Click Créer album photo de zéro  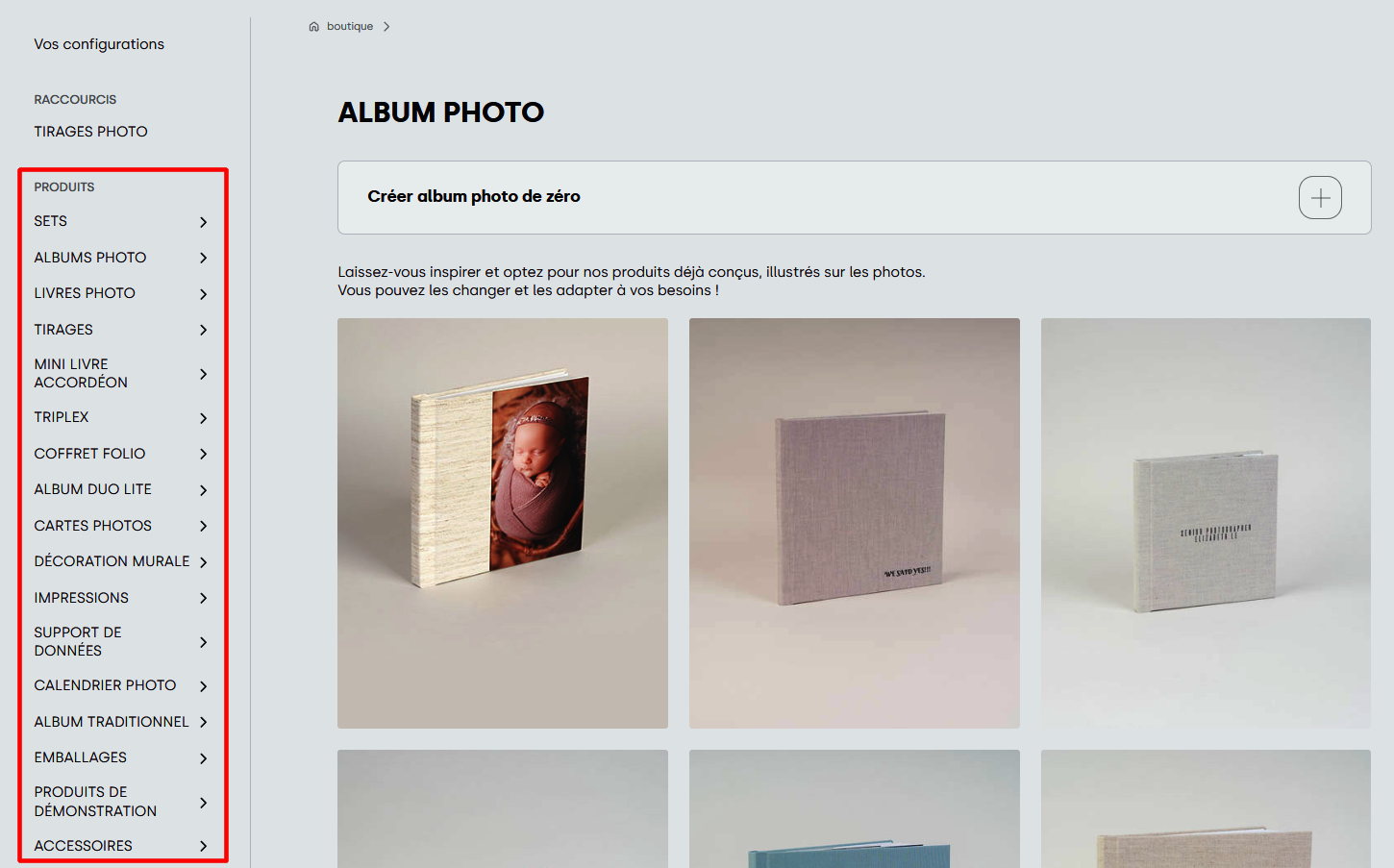coord(474,196)
